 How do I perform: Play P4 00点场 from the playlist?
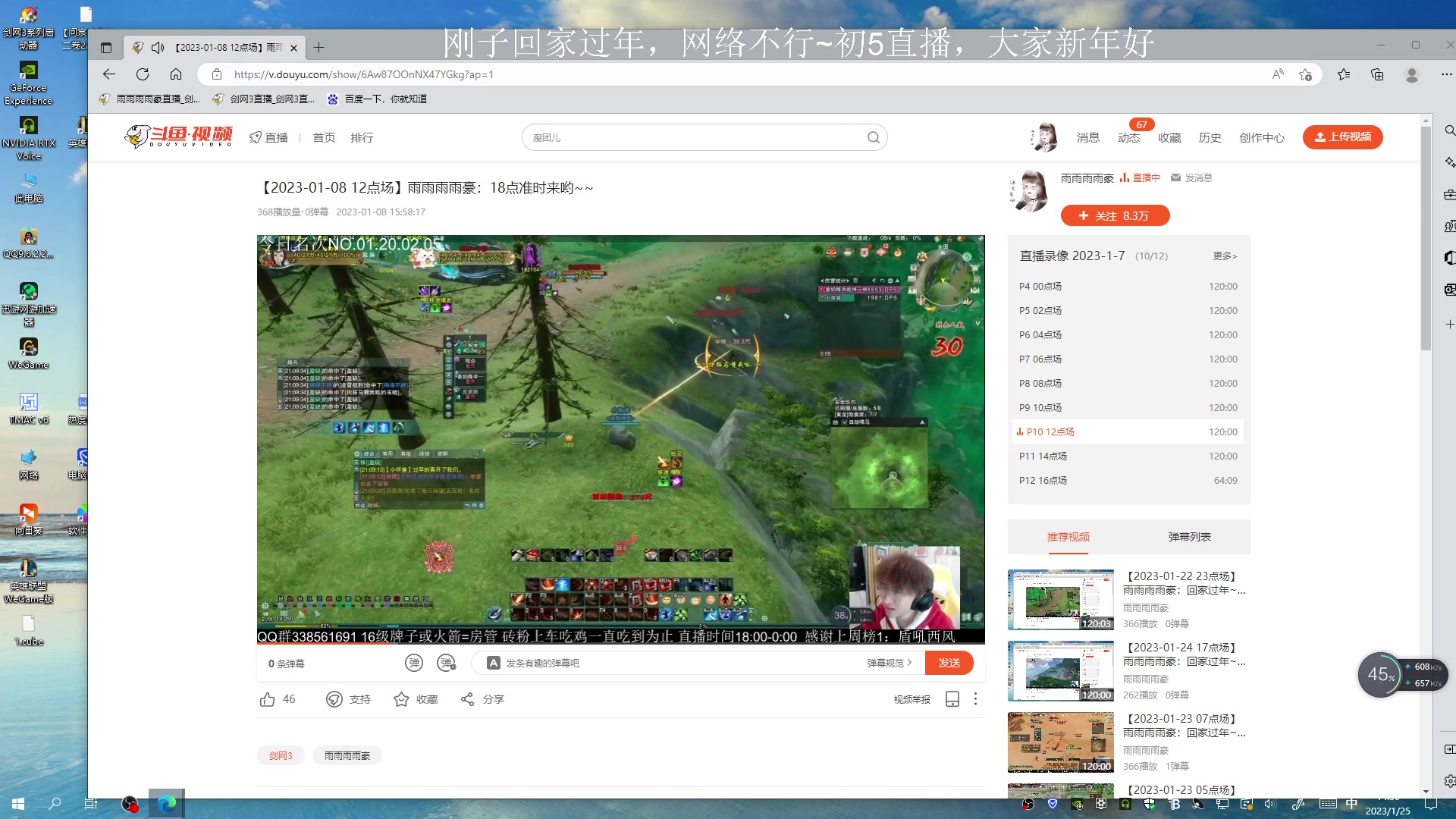pos(1128,287)
